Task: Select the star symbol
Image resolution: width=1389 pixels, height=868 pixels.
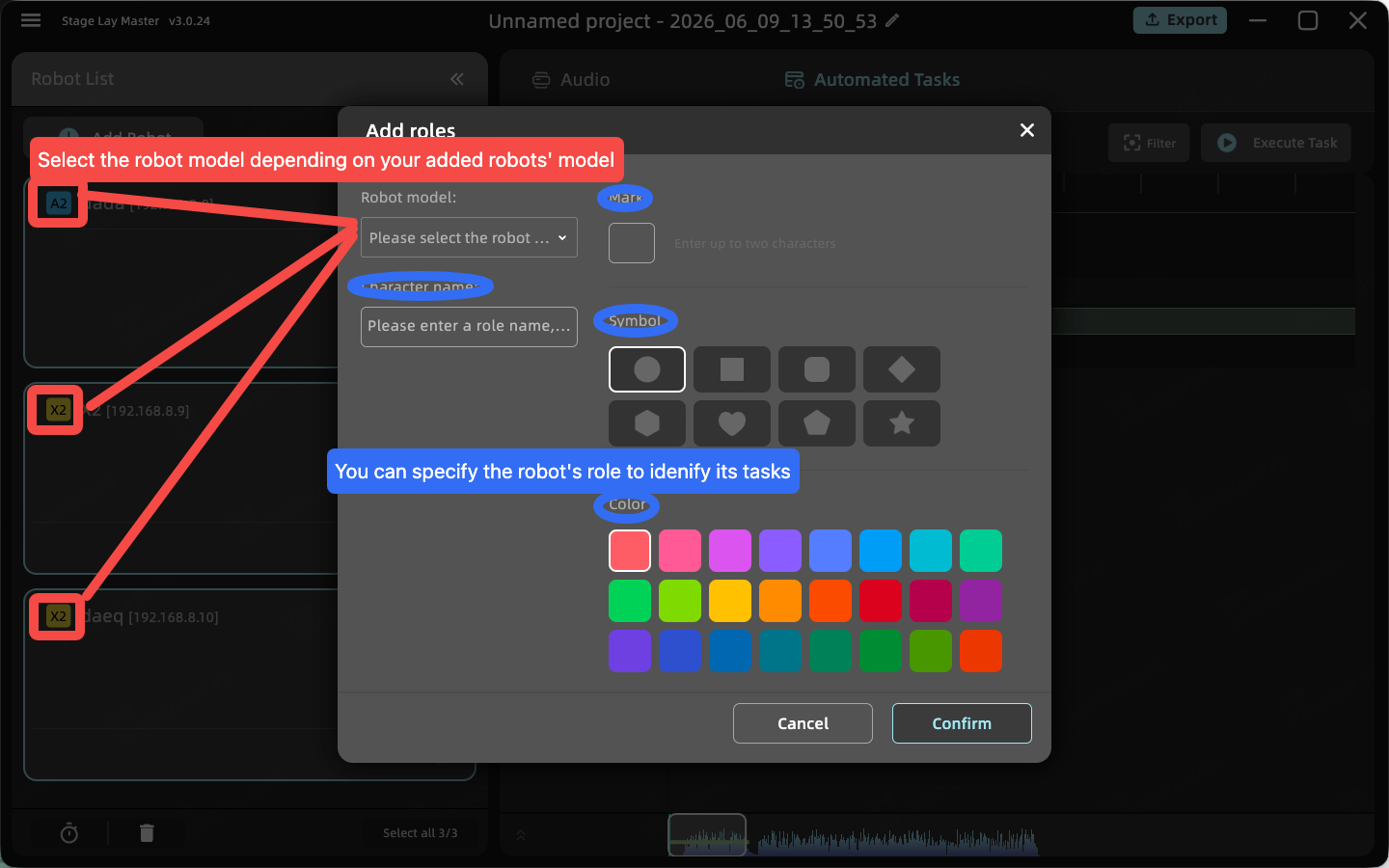Action: click(902, 423)
